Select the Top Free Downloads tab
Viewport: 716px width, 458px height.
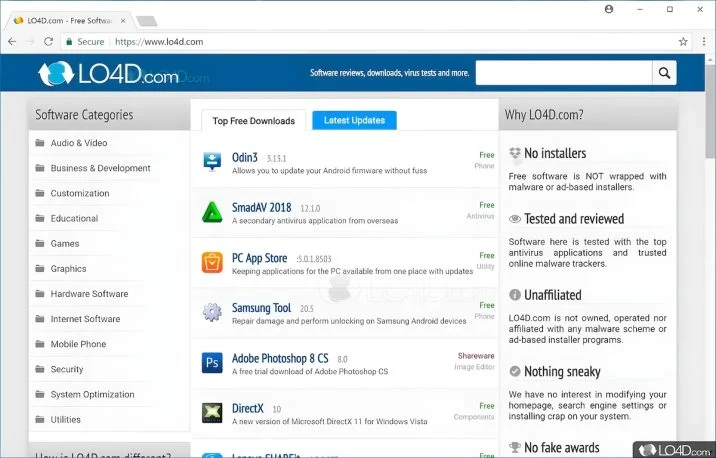pyautogui.click(x=253, y=121)
